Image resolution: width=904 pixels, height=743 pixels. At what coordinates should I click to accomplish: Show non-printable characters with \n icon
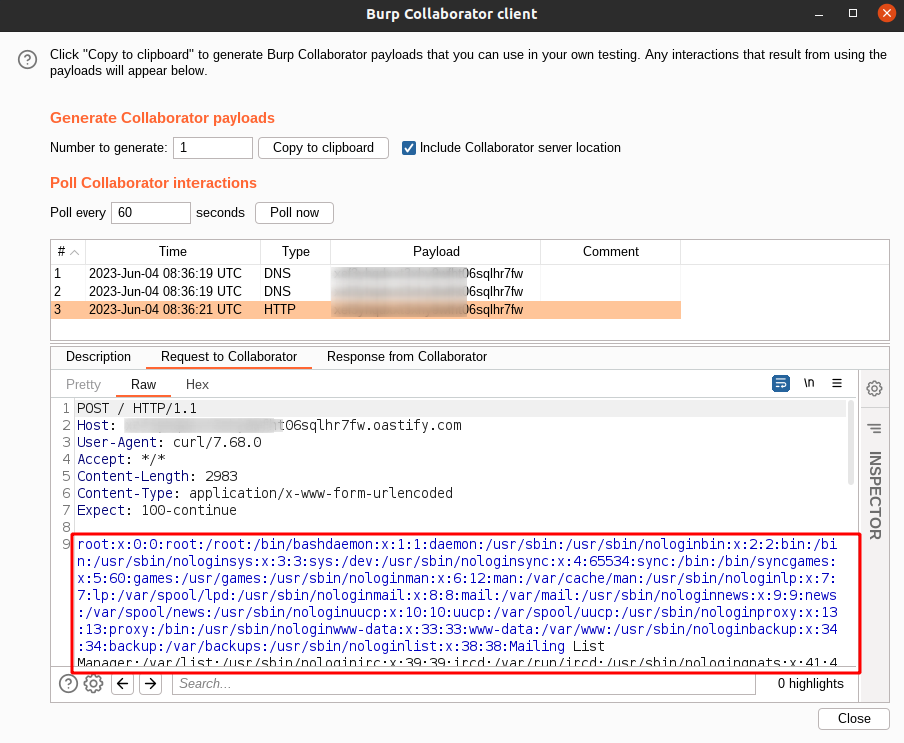809,383
